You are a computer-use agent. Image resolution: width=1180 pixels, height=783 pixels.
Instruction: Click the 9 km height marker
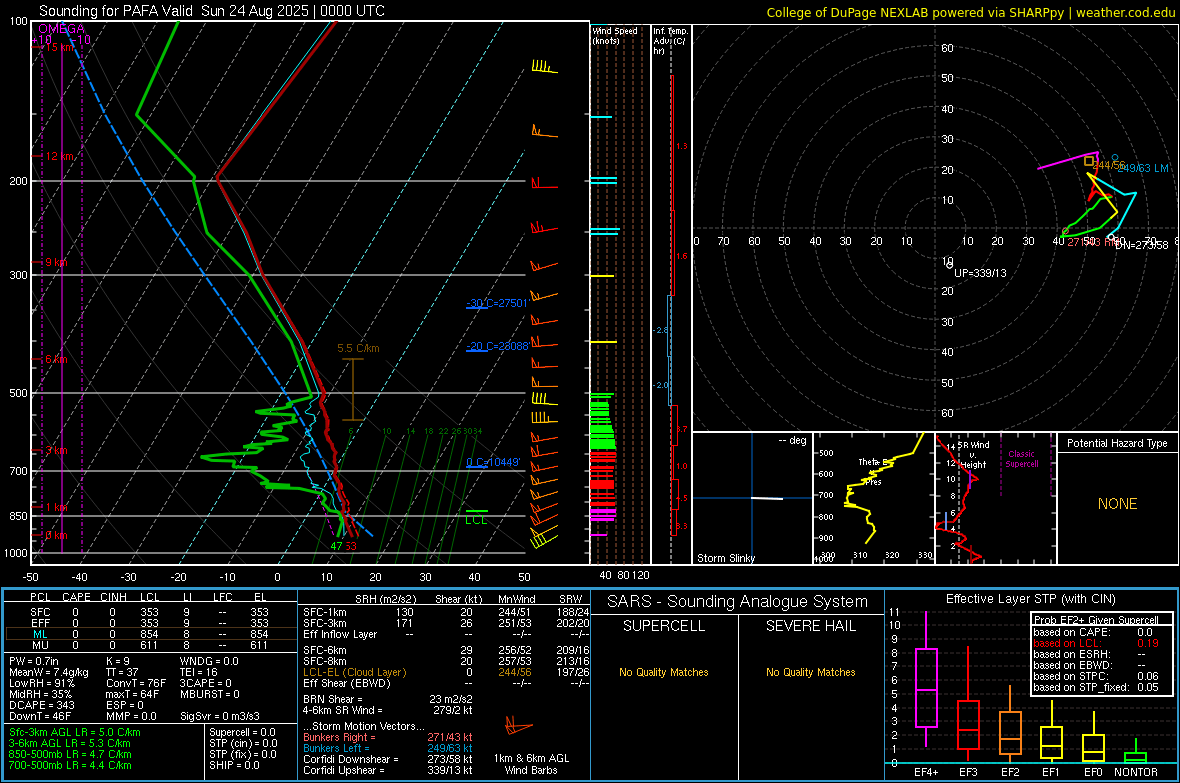coord(56,263)
